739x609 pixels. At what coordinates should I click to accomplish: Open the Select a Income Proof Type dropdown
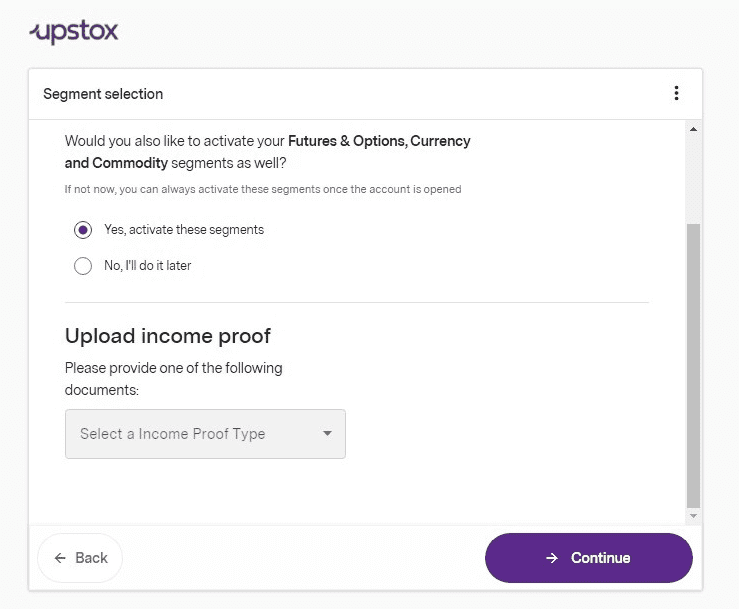205,434
